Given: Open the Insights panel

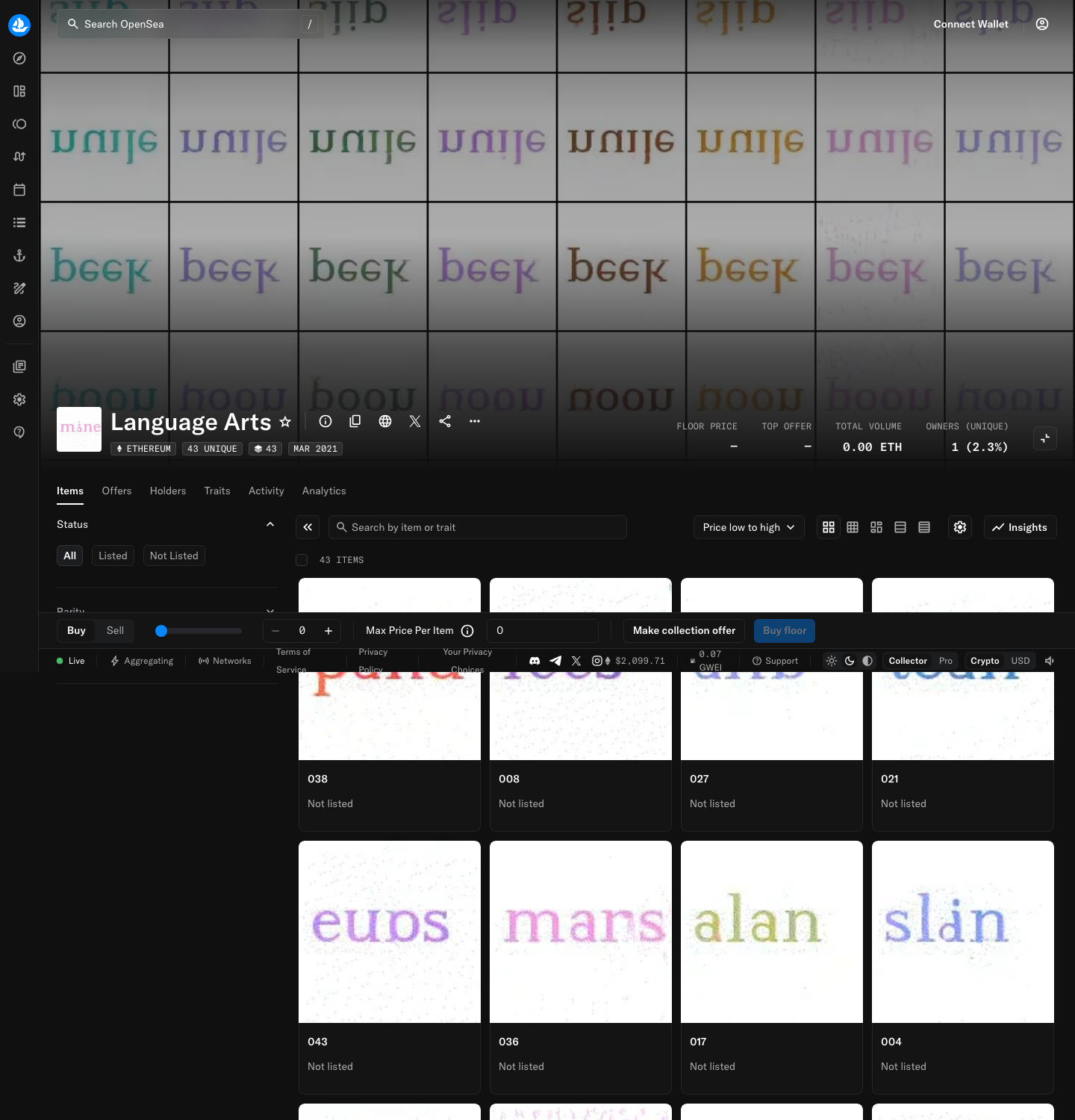Looking at the screenshot, I should [1020, 527].
